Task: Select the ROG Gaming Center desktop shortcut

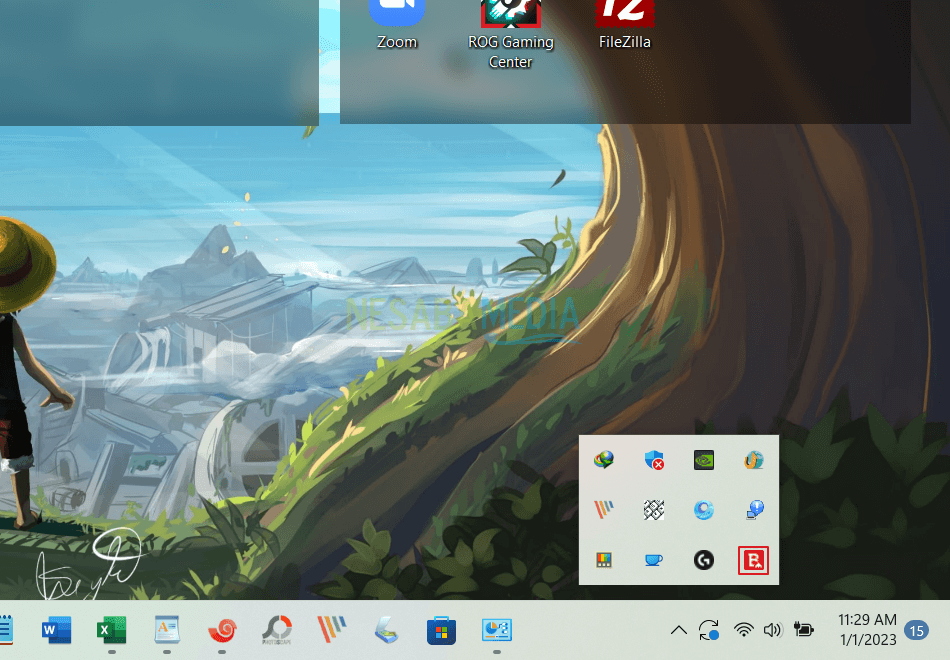Action: click(x=511, y=35)
